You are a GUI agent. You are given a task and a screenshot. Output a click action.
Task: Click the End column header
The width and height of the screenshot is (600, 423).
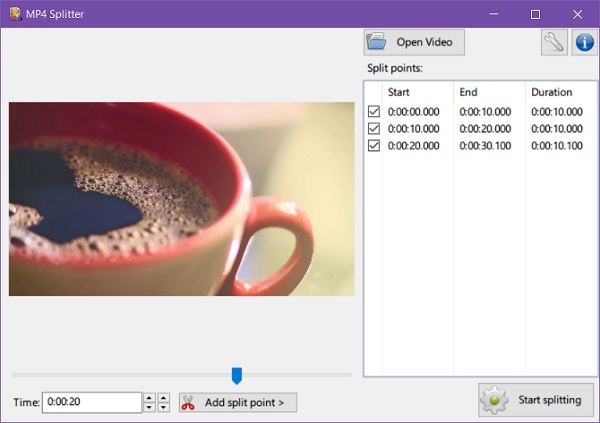point(468,92)
